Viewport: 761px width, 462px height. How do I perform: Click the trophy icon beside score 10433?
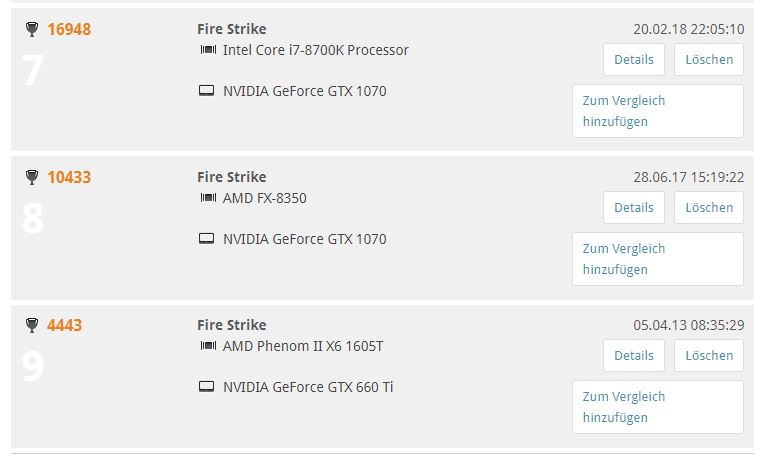(x=32, y=177)
